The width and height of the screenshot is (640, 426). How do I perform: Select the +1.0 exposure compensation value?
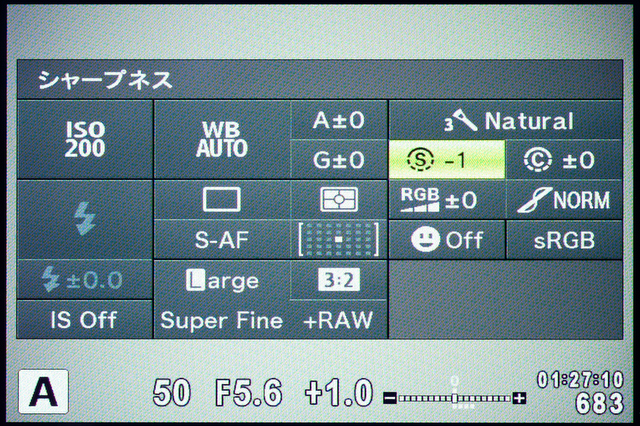pyautogui.click(x=339, y=392)
